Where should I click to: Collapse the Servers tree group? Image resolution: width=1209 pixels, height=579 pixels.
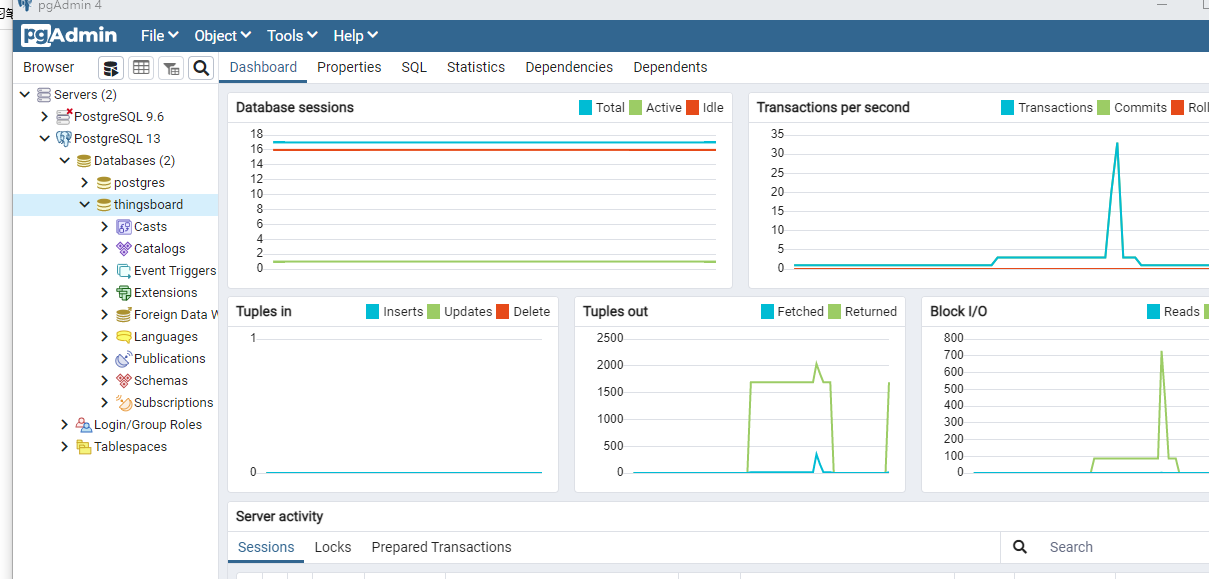[x=25, y=95]
